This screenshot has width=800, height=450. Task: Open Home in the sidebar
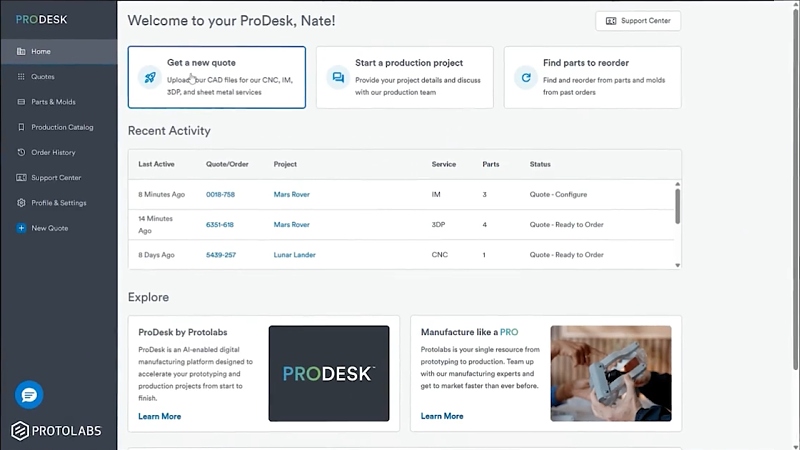pyautogui.click(x=59, y=52)
